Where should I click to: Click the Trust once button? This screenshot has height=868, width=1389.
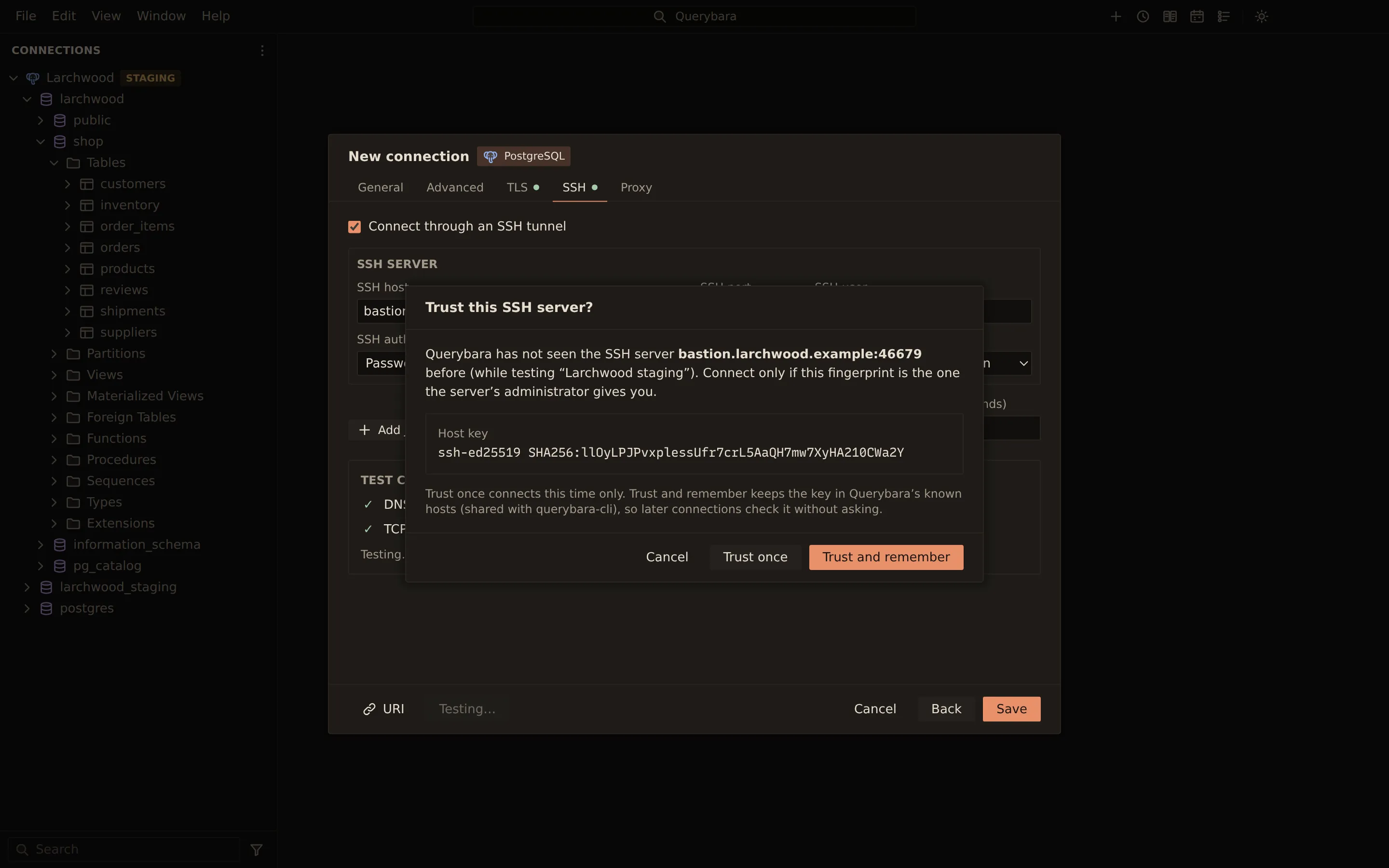[755, 557]
